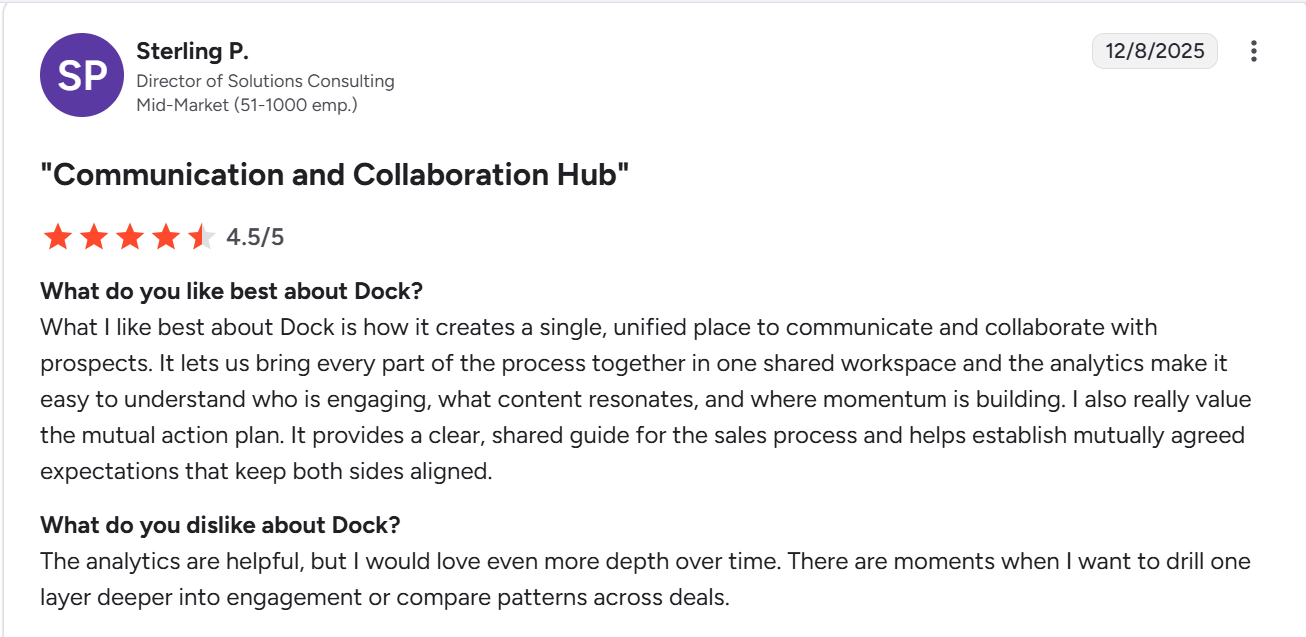Open reviewer name Sterling P.
The height and width of the screenshot is (637, 1306).
pos(191,51)
